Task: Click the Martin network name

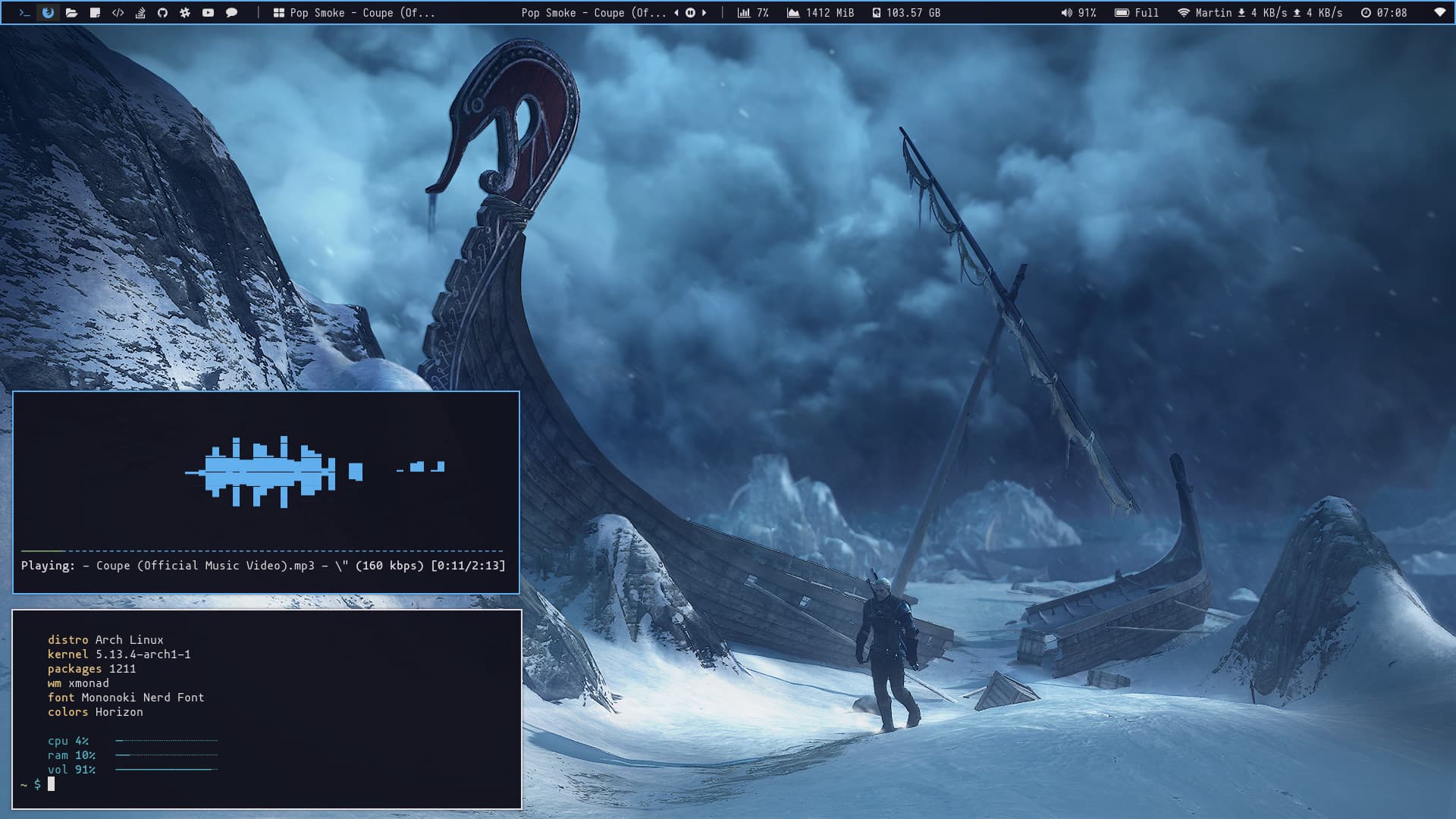Action: pyautogui.click(x=1213, y=13)
